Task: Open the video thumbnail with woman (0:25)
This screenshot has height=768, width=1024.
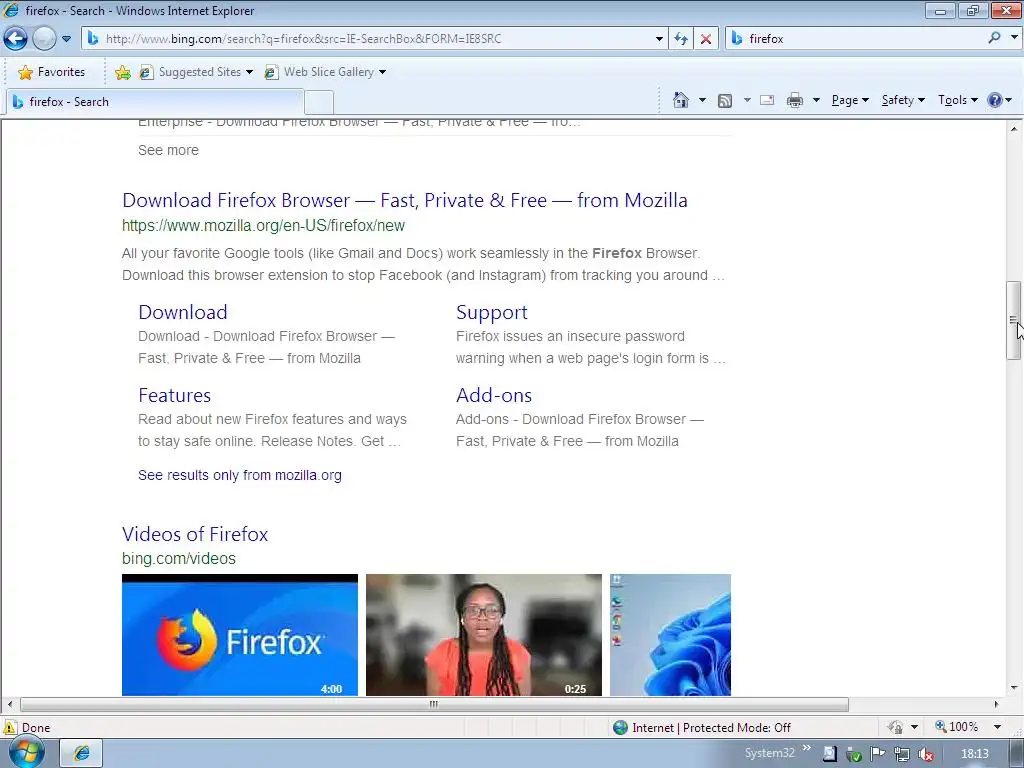Action: click(x=484, y=635)
